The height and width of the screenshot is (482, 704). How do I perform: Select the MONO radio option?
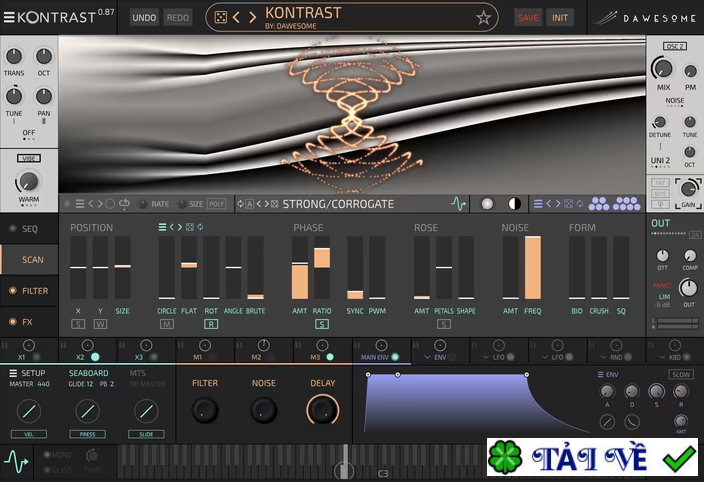pyautogui.click(x=47, y=455)
